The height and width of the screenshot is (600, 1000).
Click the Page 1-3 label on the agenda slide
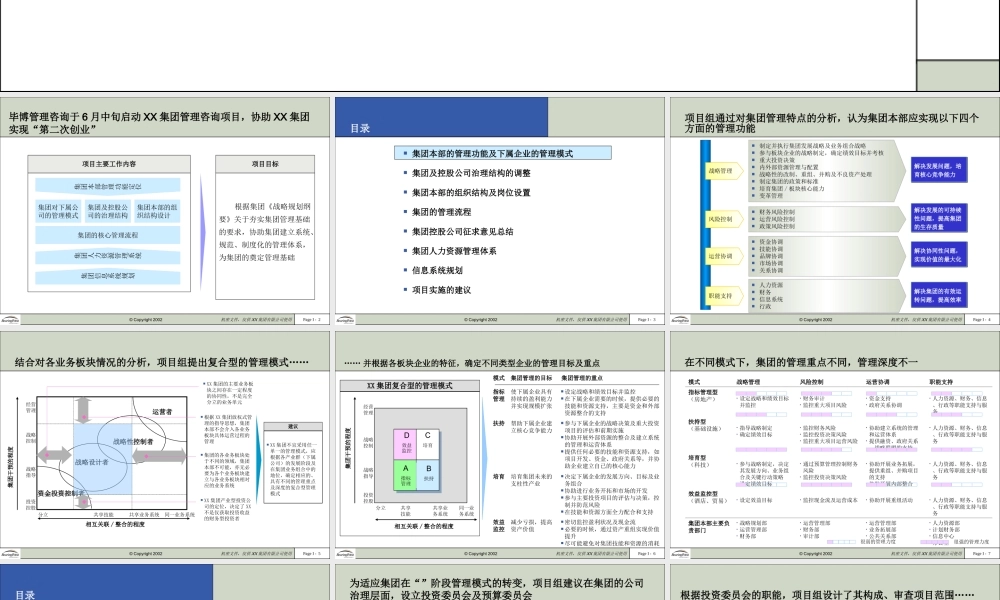pos(646,318)
